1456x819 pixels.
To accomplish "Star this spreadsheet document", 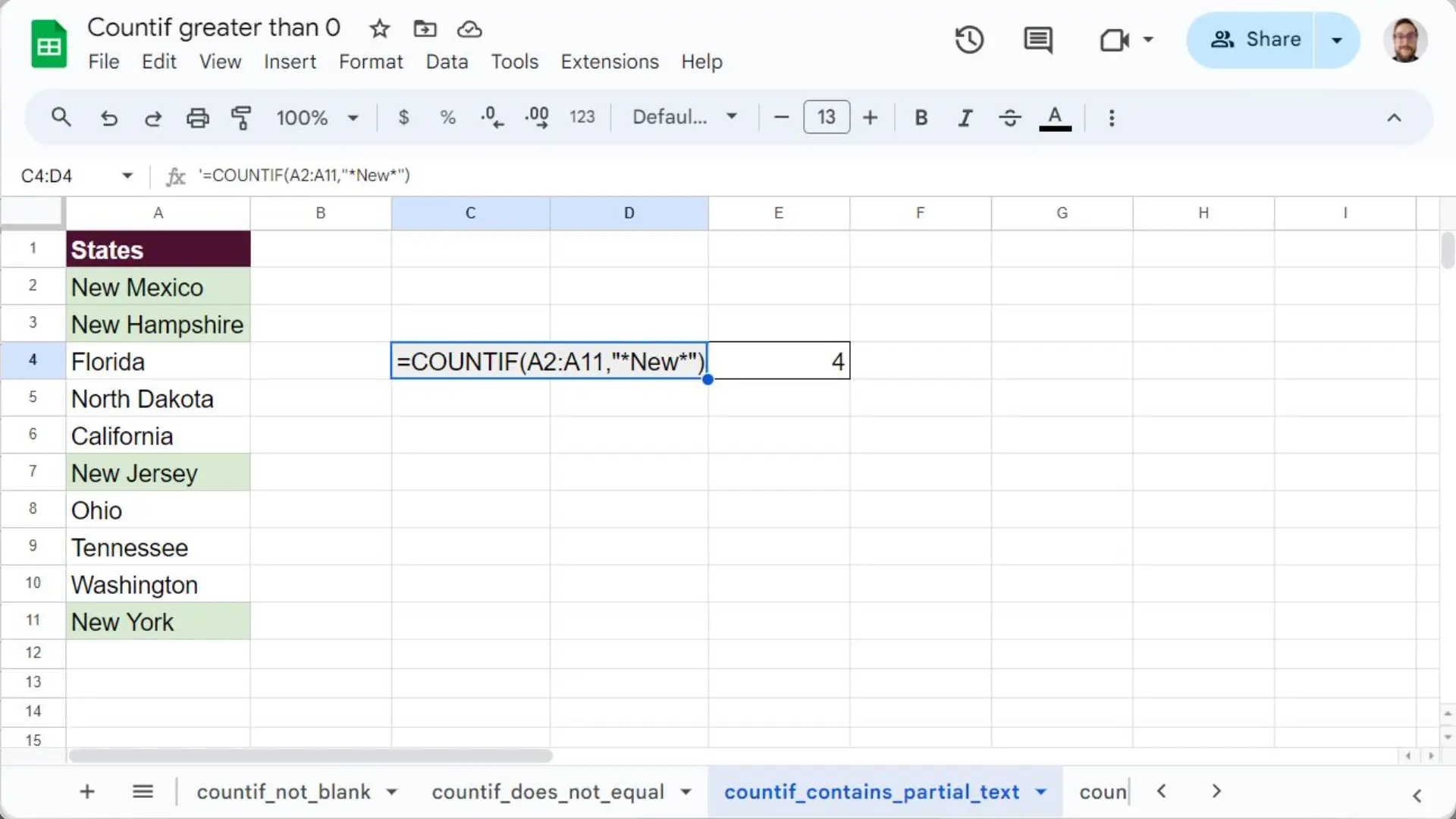I will pos(379,29).
